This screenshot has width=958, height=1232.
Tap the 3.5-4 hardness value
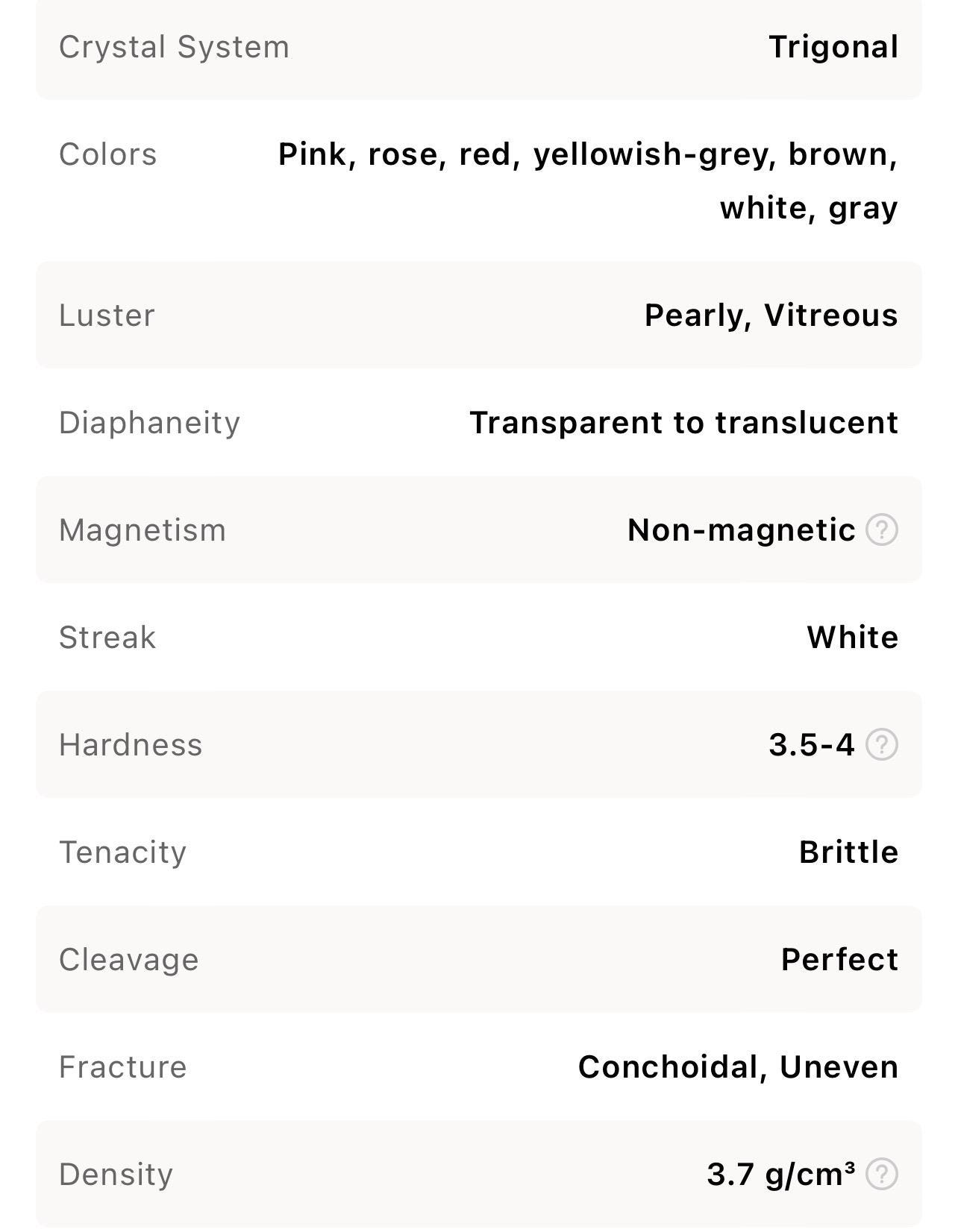click(812, 745)
